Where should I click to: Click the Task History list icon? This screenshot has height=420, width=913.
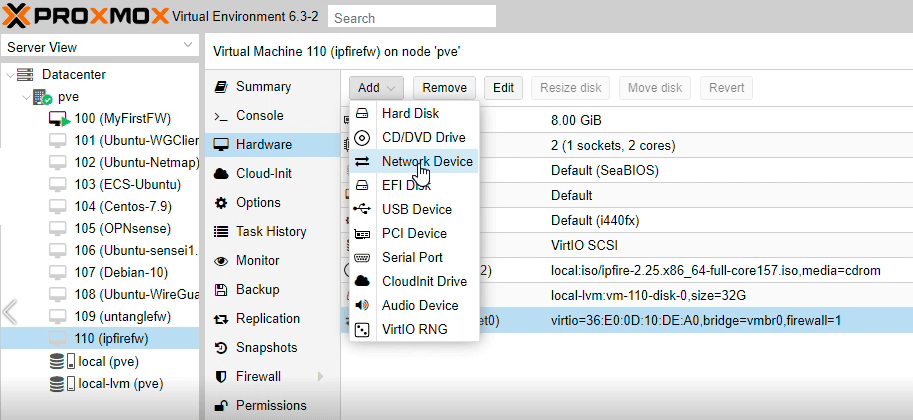[x=221, y=232]
